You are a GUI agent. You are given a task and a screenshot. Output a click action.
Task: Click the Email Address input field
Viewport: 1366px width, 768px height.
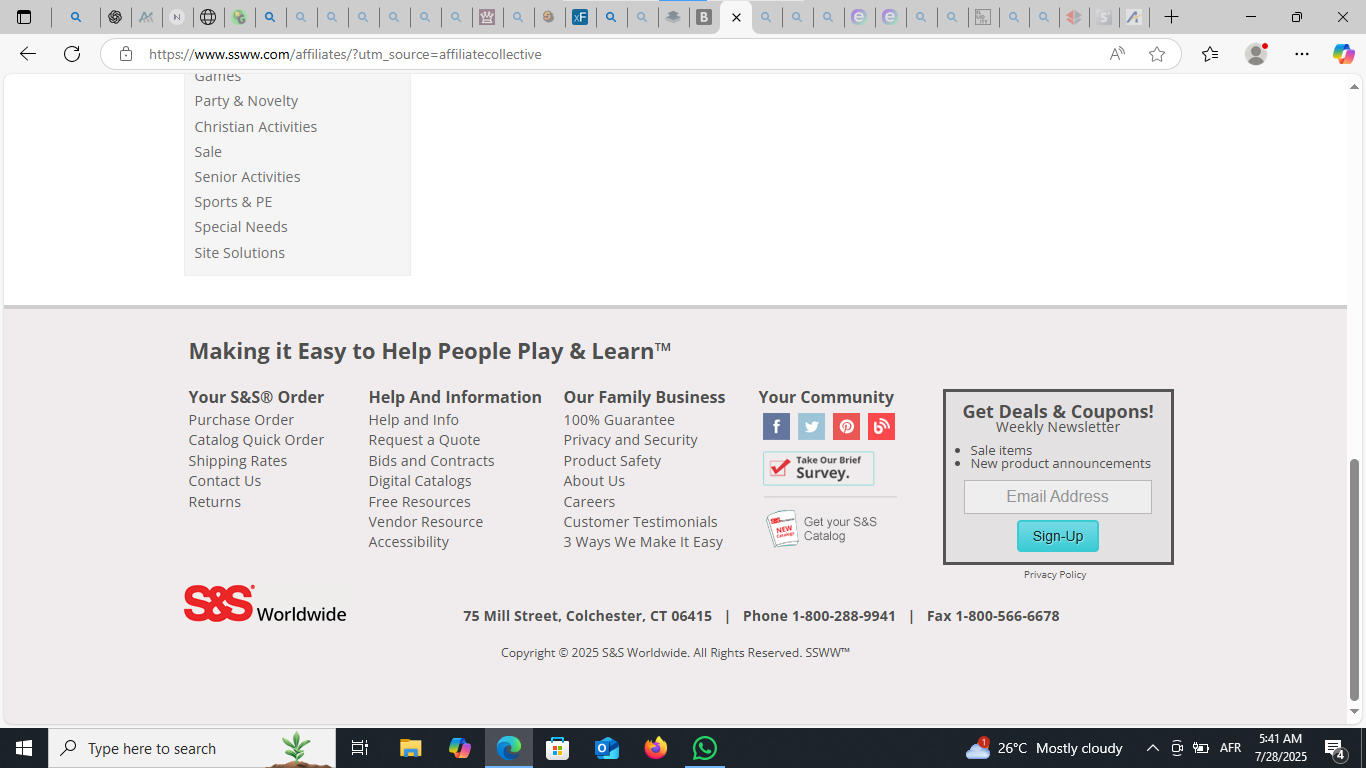[x=1057, y=497]
